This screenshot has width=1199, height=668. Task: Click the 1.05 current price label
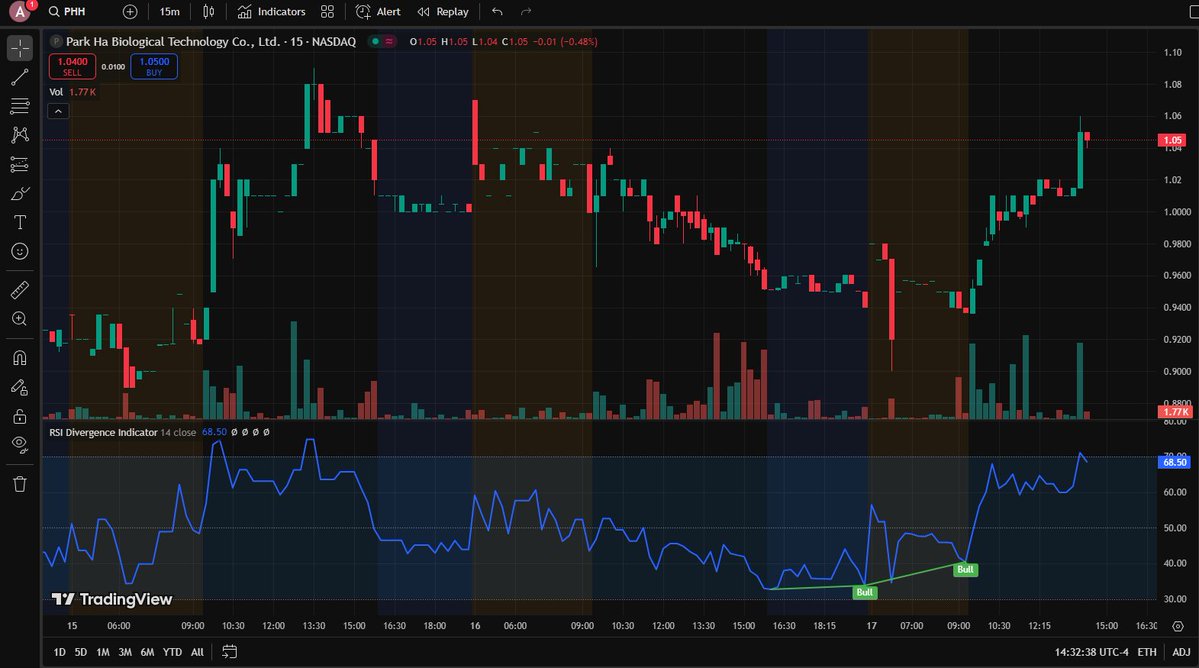click(1173, 140)
